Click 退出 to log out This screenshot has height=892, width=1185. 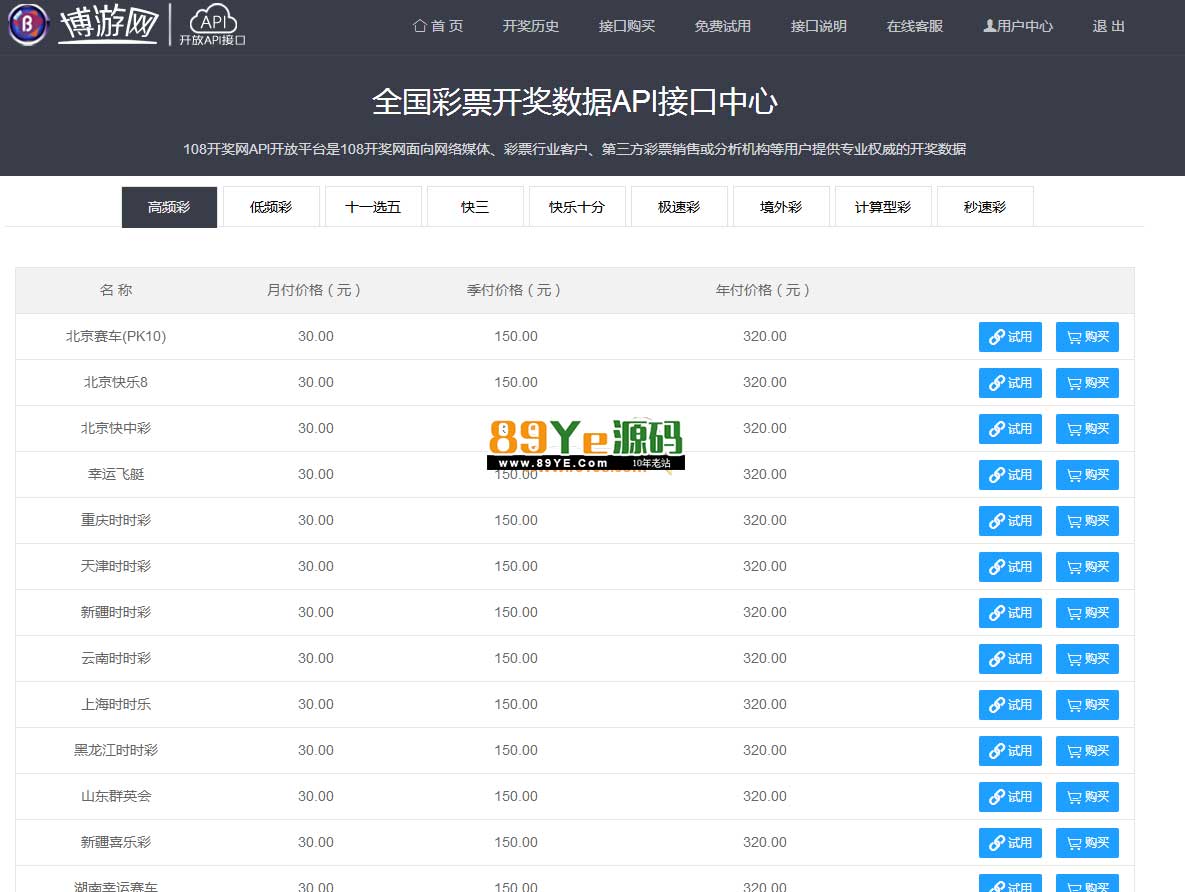pyautogui.click(x=1108, y=26)
